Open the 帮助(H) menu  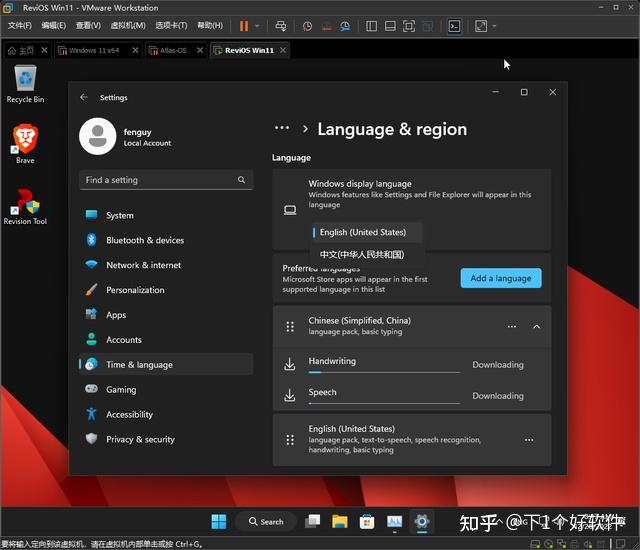[210, 26]
